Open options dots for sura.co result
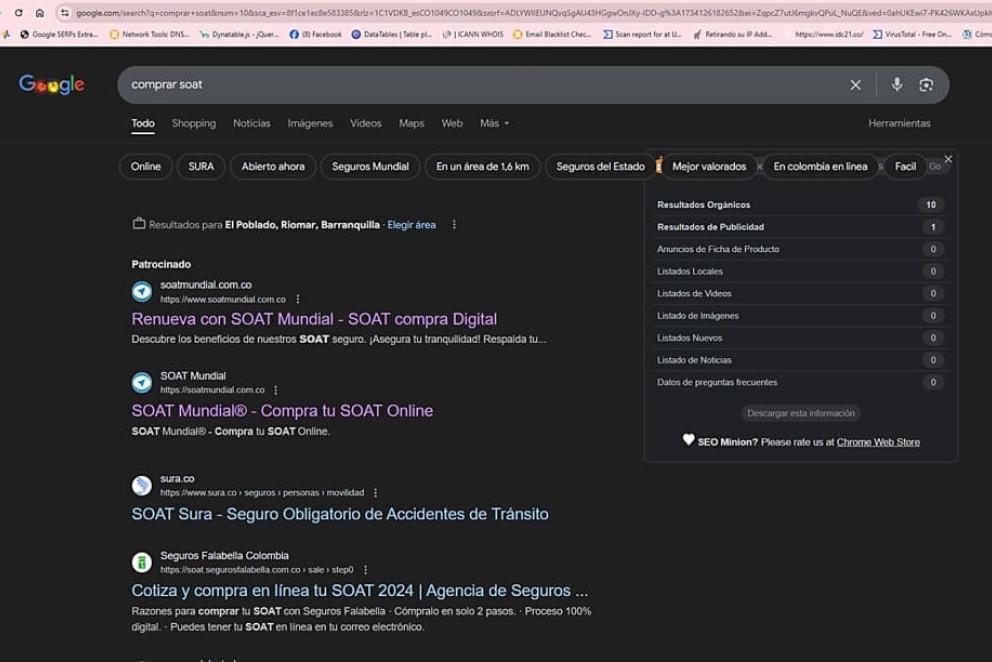This screenshot has width=992, height=662. coord(375,492)
